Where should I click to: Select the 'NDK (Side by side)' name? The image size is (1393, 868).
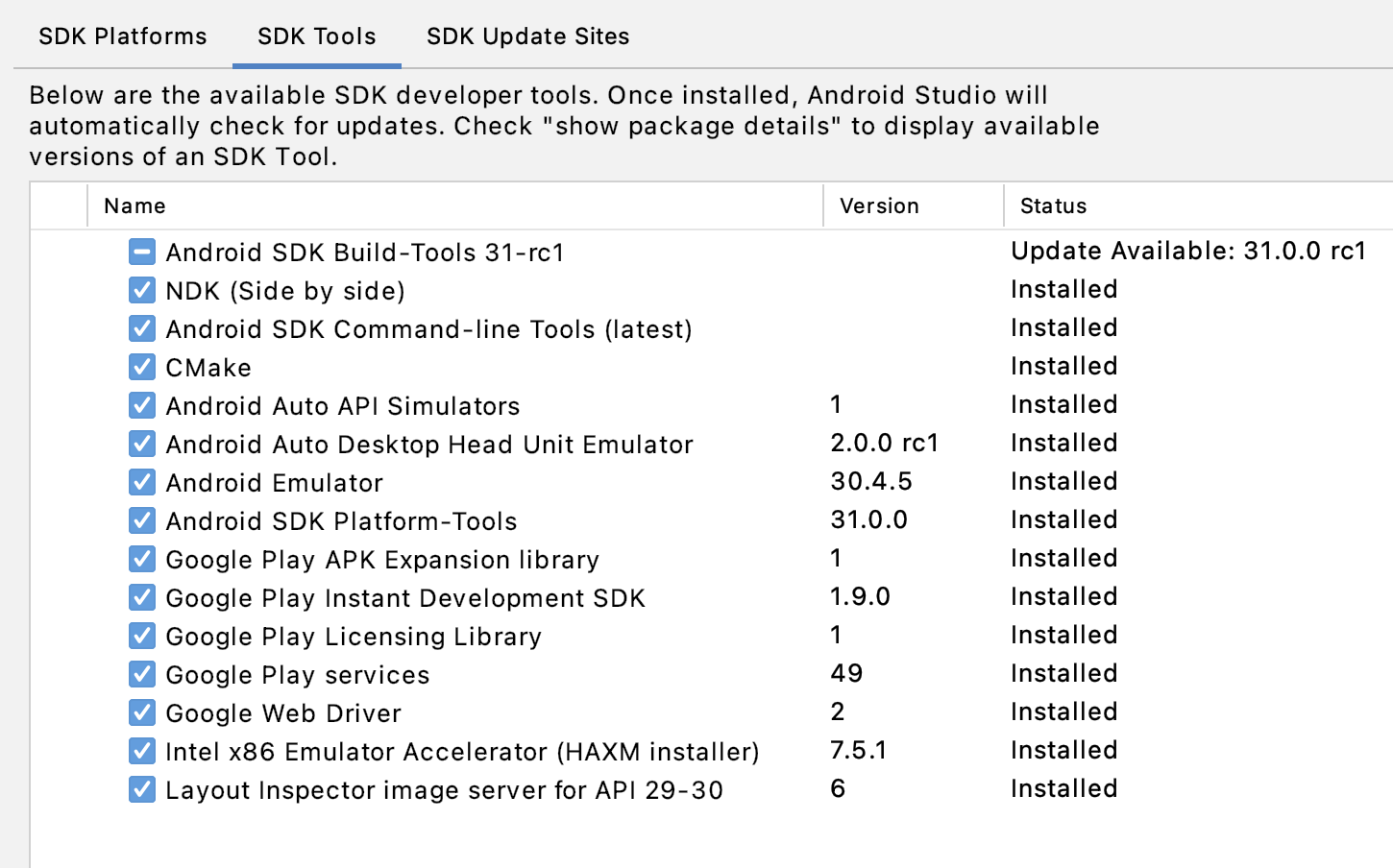coord(285,291)
